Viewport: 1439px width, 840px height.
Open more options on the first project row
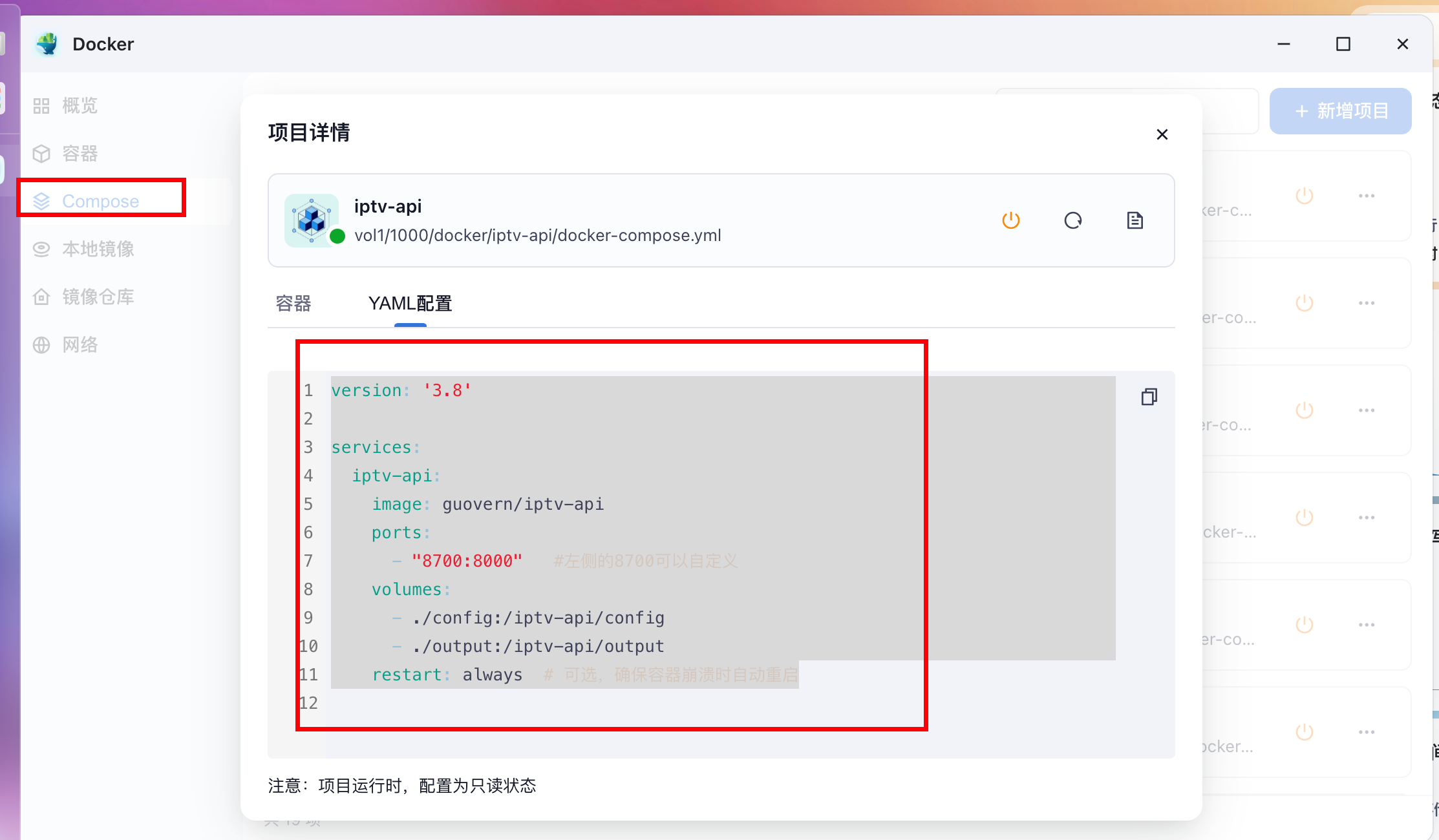(1367, 196)
